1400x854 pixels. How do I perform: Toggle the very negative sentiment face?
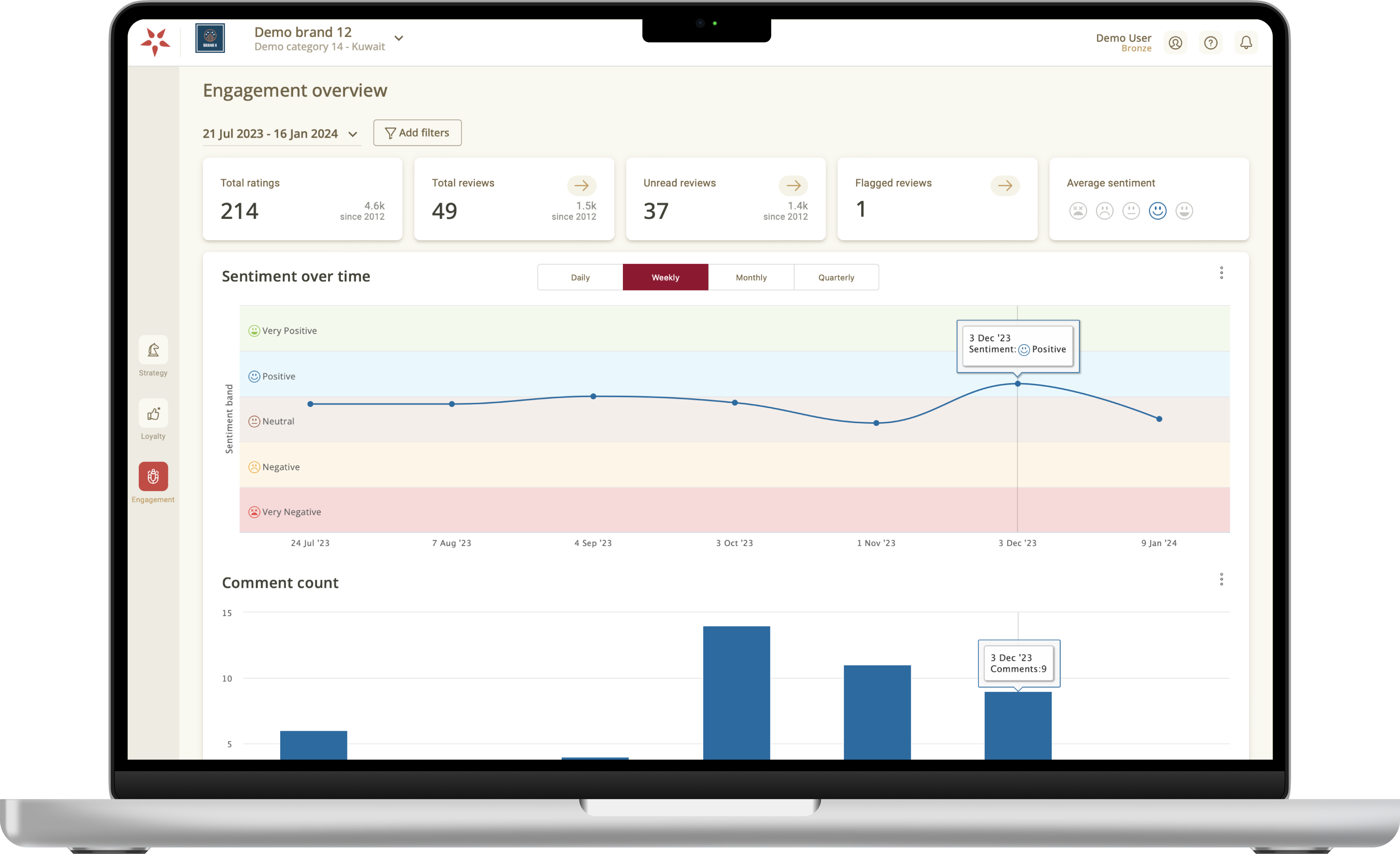click(1077, 211)
